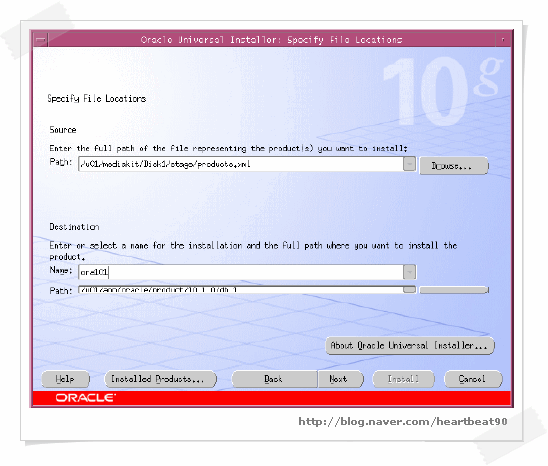This screenshot has width=548, height=466.
Task: Proceed with the Next button
Action: (340, 379)
